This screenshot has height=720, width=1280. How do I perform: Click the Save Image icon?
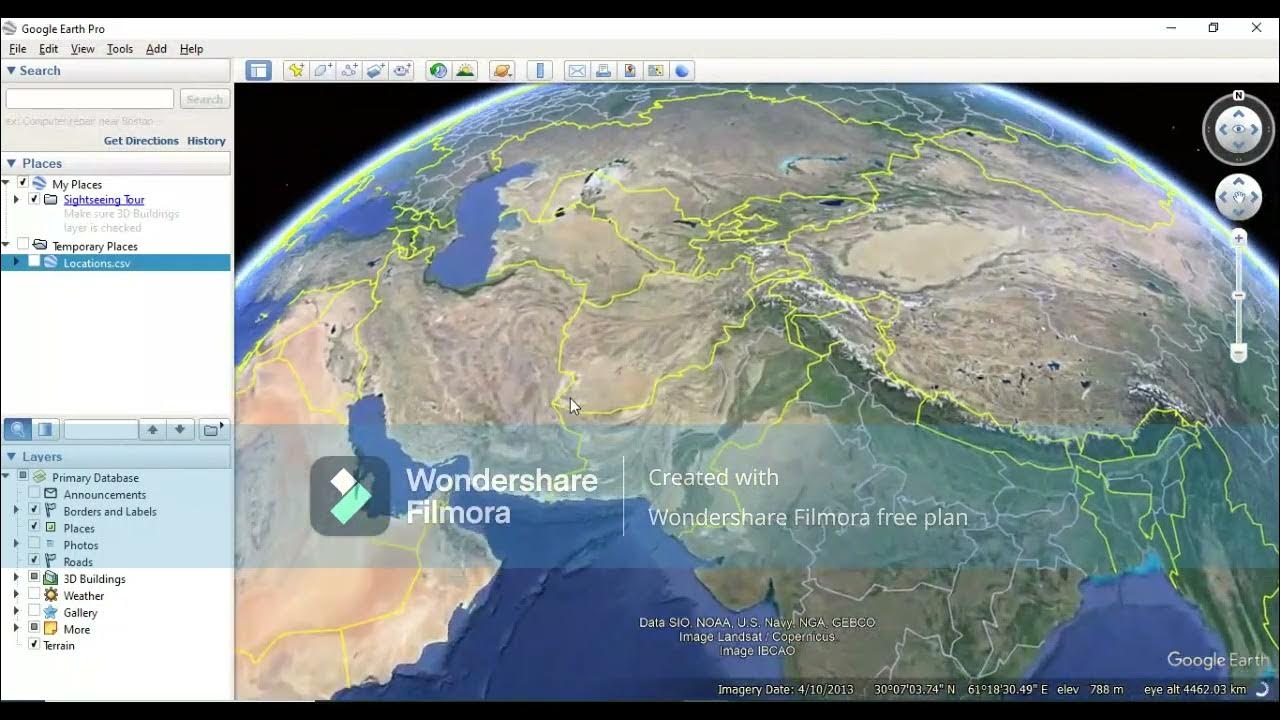(x=629, y=70)
